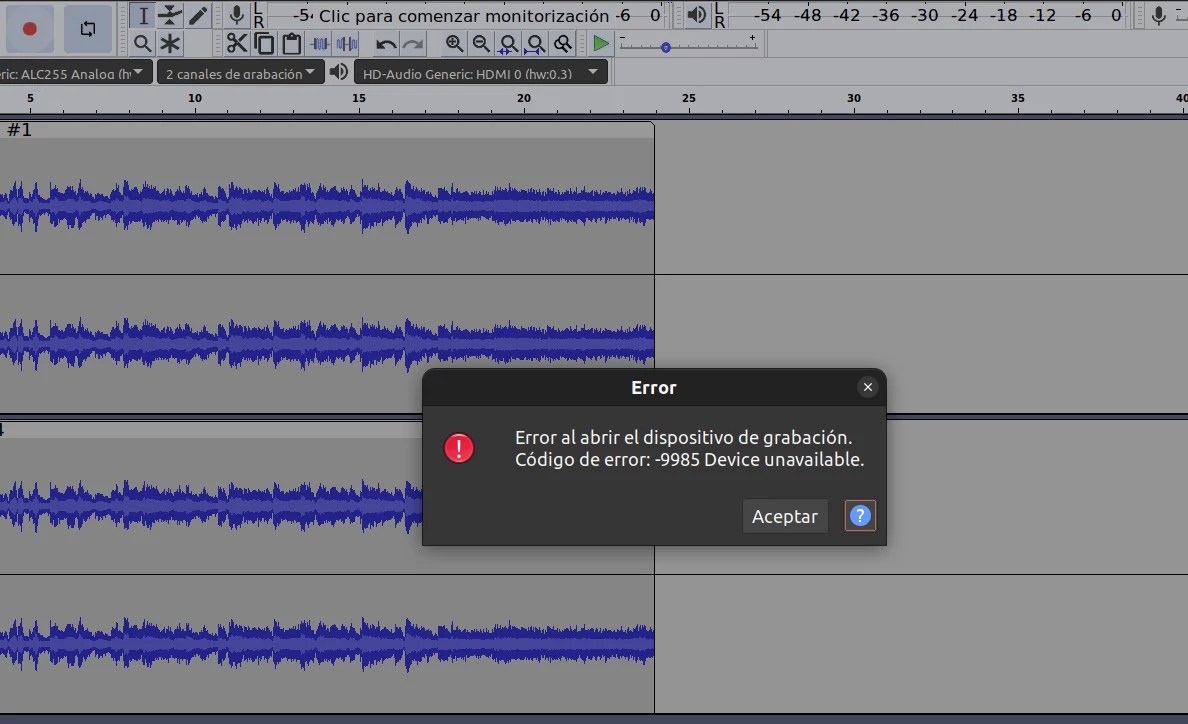Select the Envelope tool
1188x724 pixels.
coord(170,15)
